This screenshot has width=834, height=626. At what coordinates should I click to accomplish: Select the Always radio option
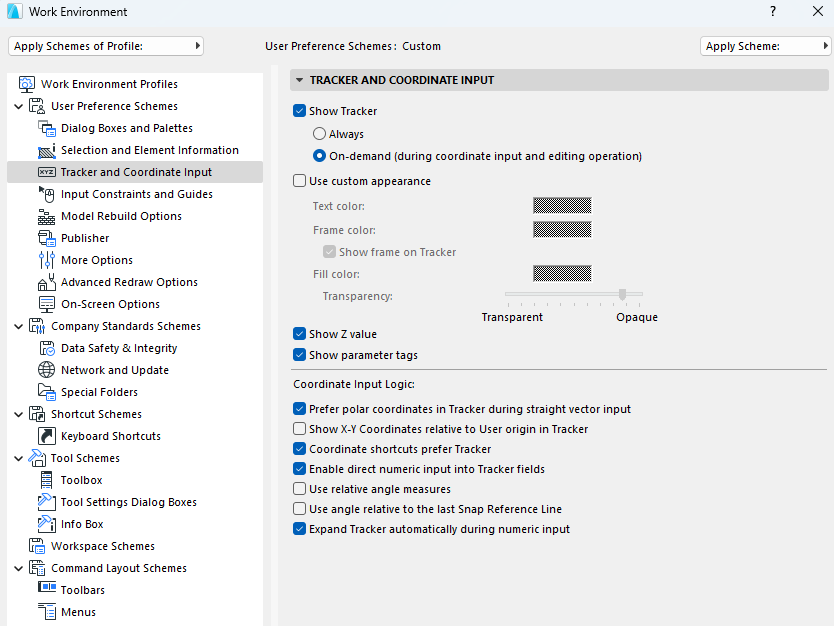coord(320,134)
